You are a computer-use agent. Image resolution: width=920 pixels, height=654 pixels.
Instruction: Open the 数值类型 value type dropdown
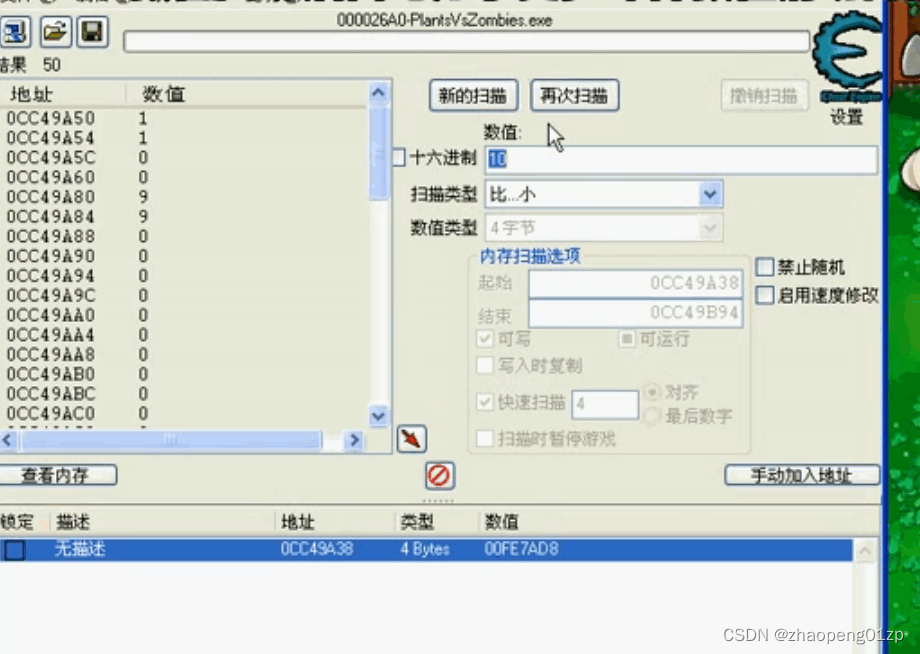click(x=709, y=227)
